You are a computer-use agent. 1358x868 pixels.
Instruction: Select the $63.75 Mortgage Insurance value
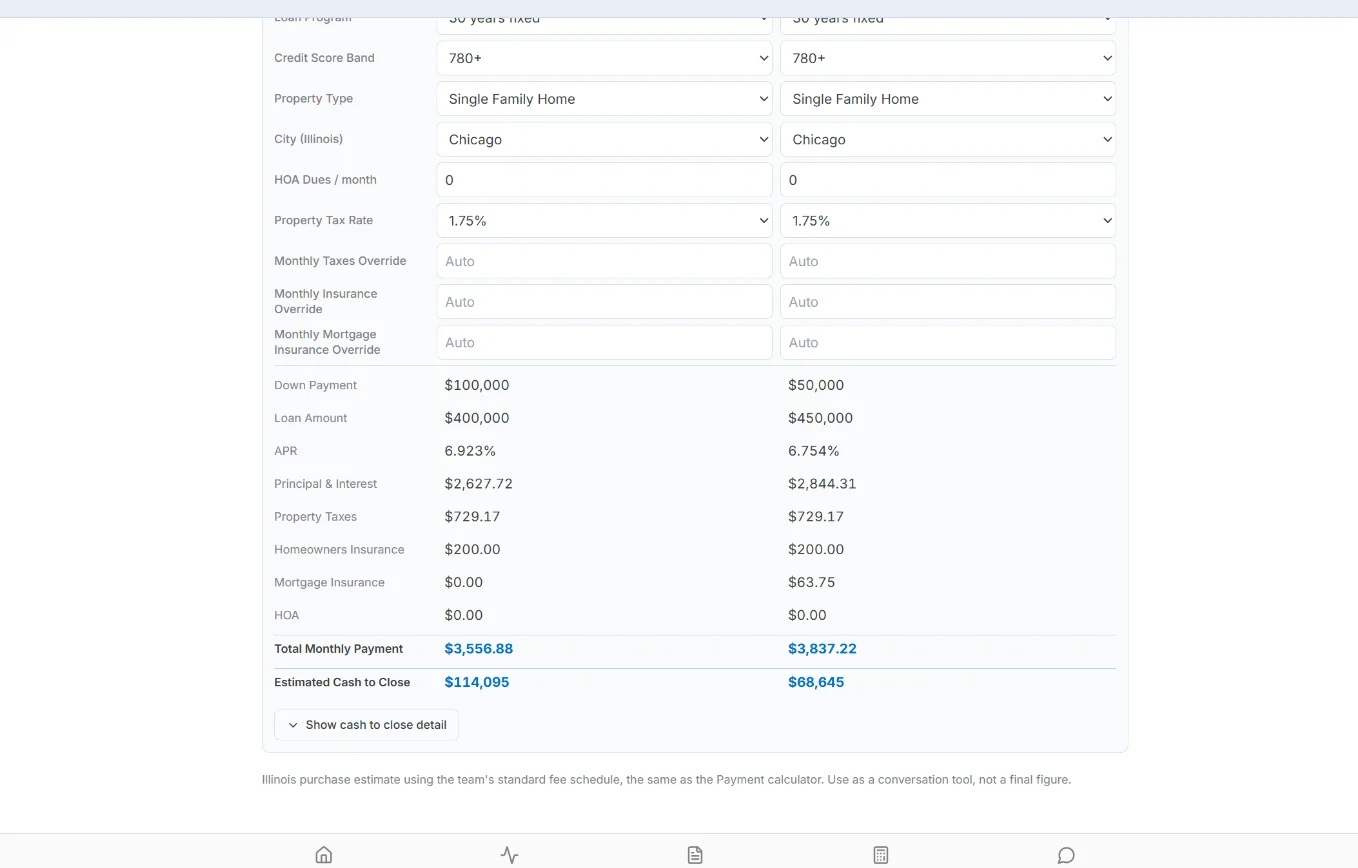point(811,582)
